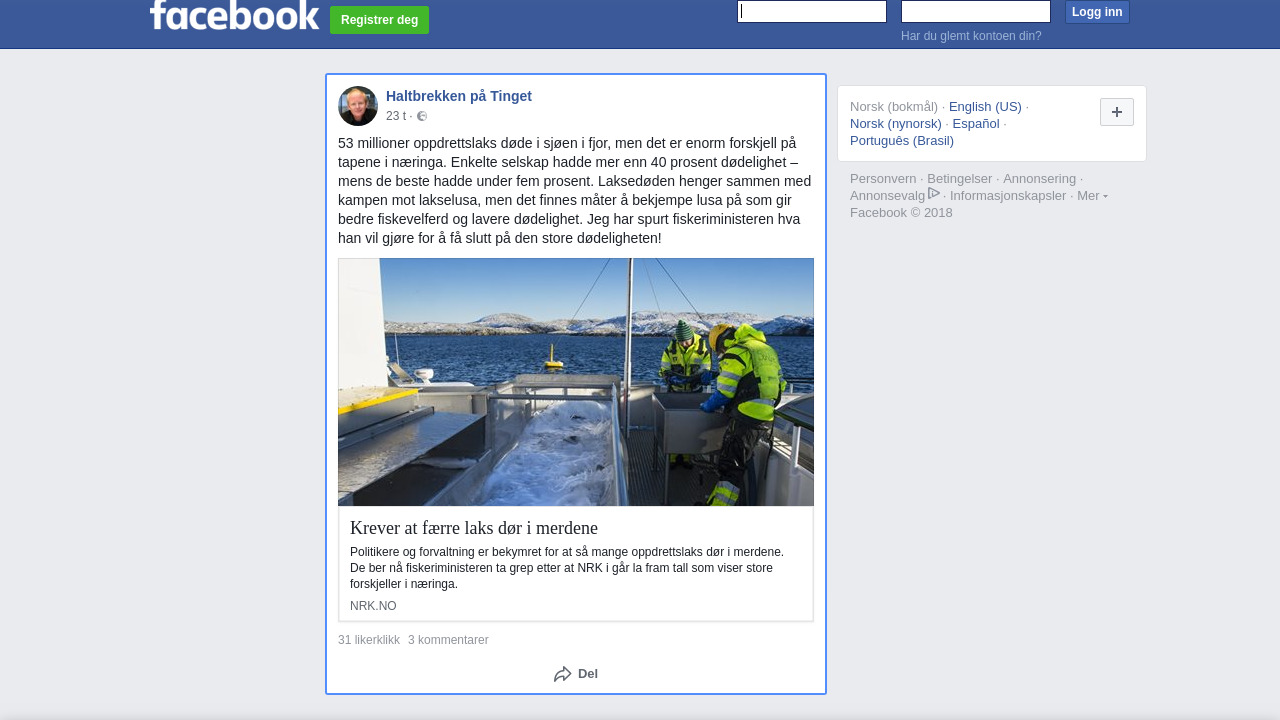Click the public globe icon on the post
The image size is (1280, 720).
click(422, 116)
